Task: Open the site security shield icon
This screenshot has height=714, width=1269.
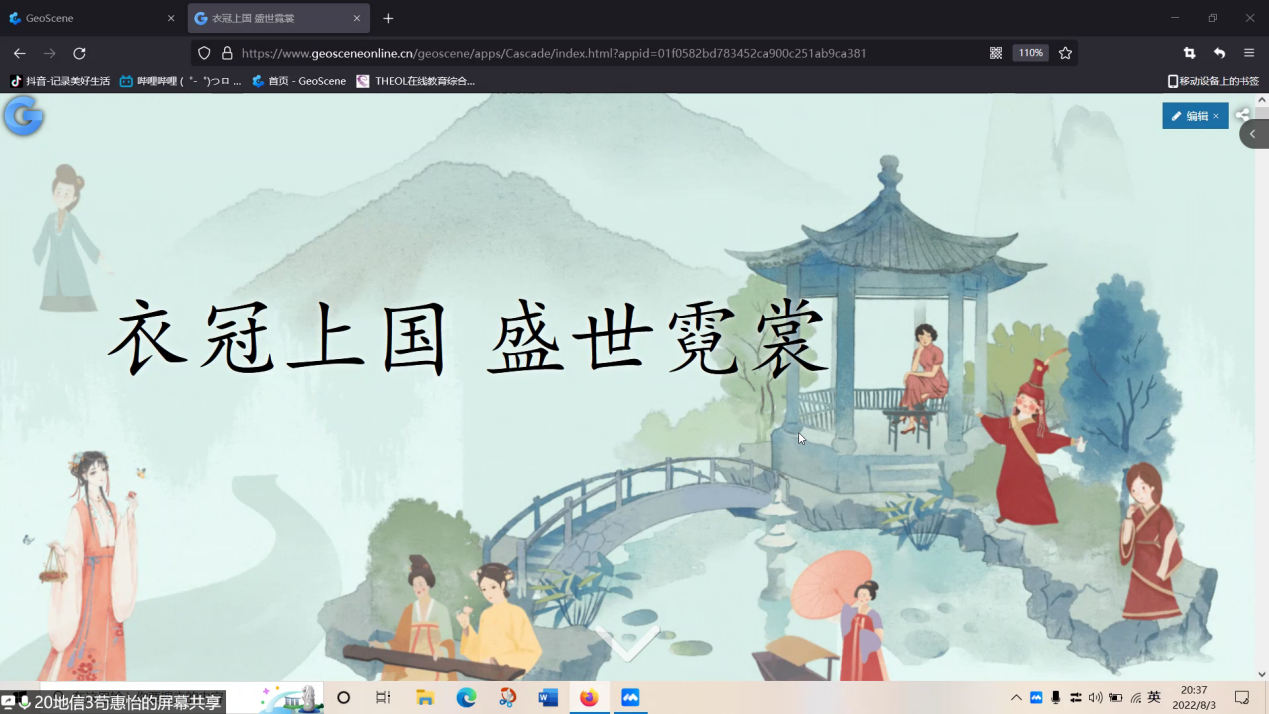Action: [x=204, y=53]
